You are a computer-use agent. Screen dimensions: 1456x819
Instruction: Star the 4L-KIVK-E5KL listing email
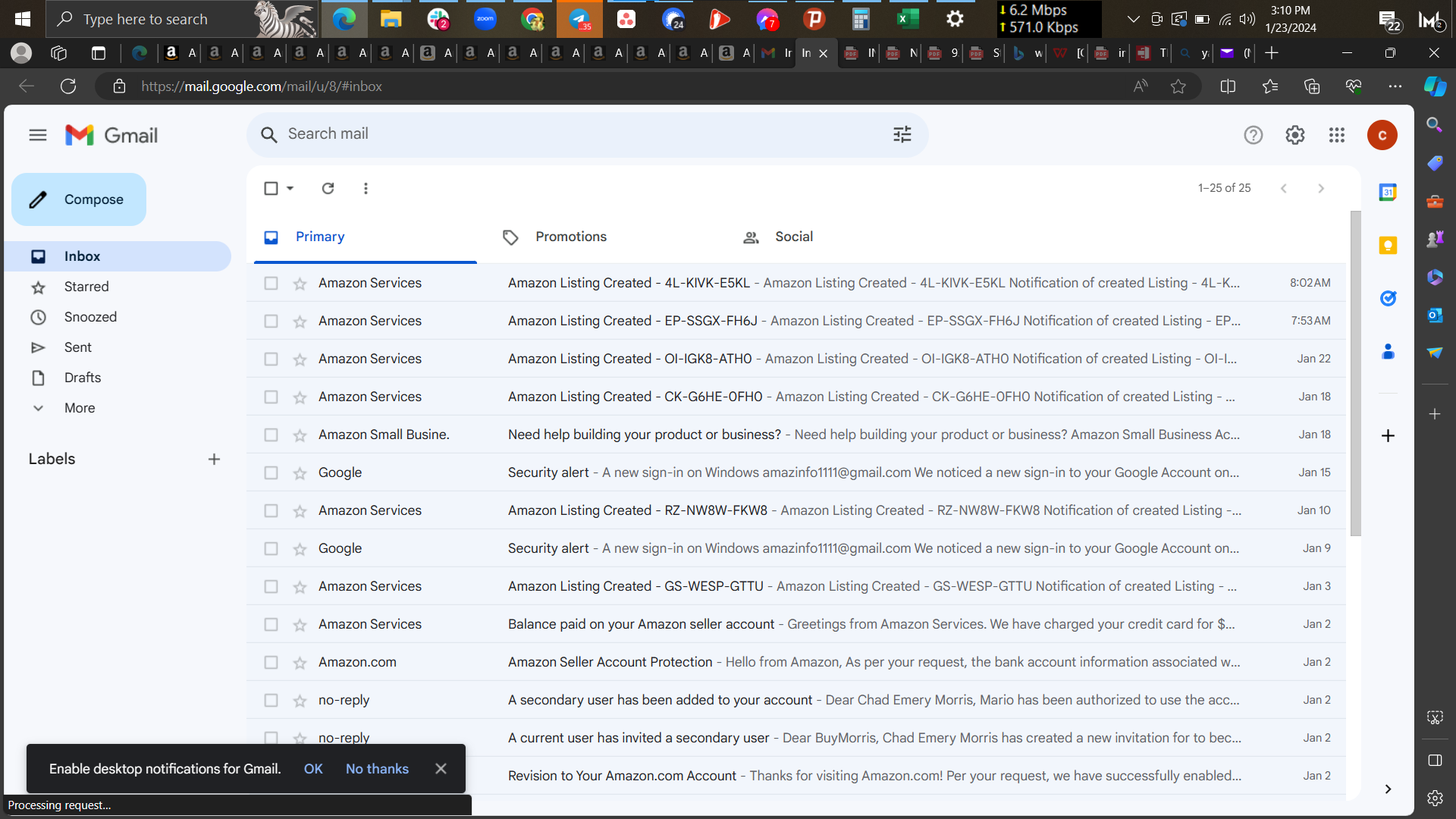(300, 284)
